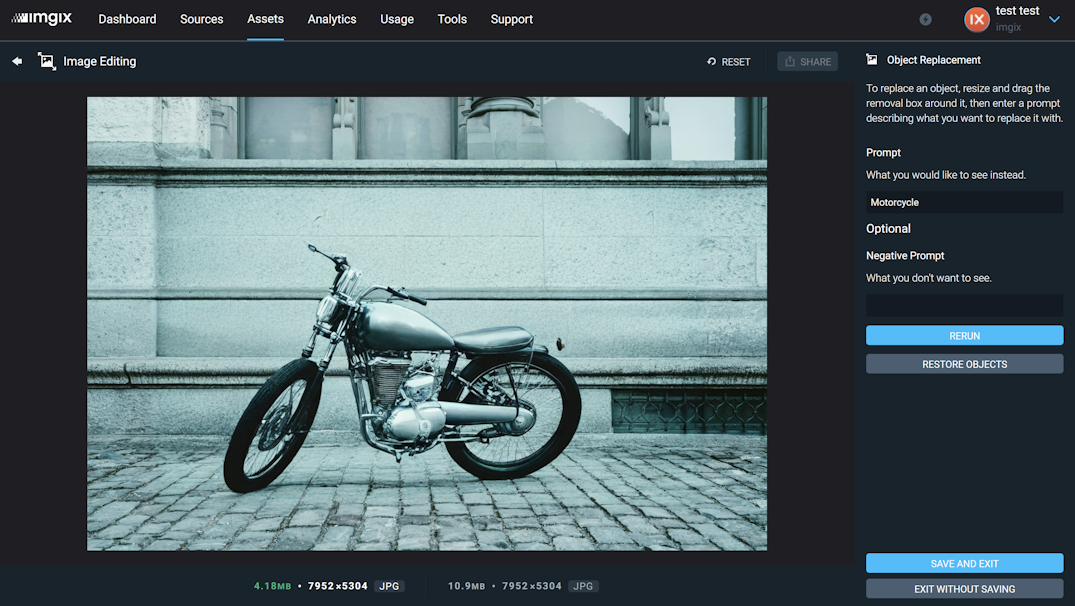The width and height of the screenshot is (1075, 606).
Task: Click the Image Editing resize icon
Action: [46, 61]
